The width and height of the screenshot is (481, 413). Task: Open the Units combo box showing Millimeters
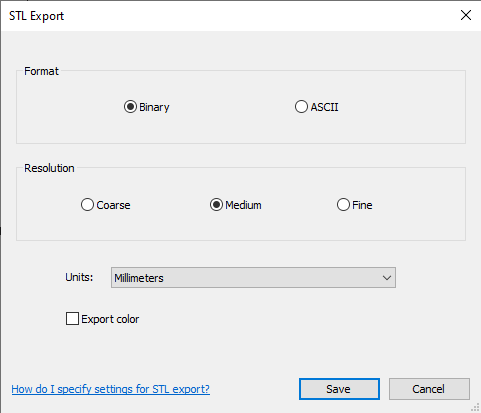(253, 277)
